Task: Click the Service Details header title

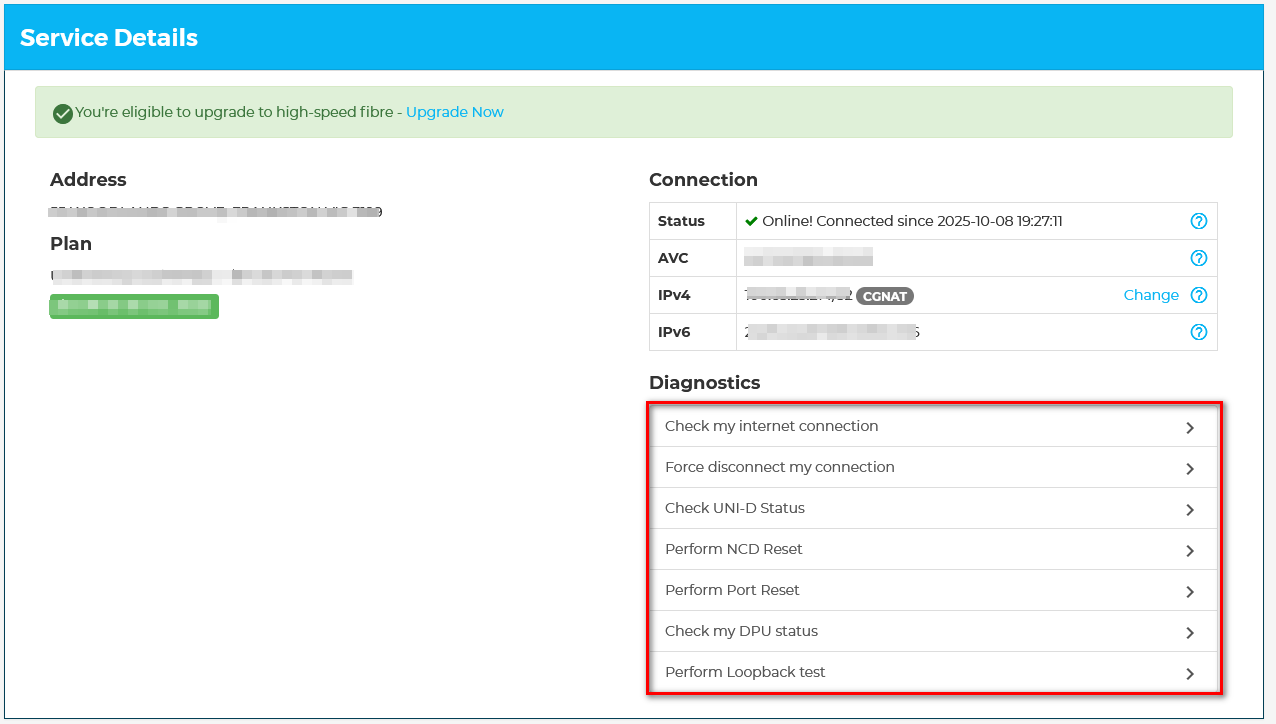Action: (x=109, y=38)
